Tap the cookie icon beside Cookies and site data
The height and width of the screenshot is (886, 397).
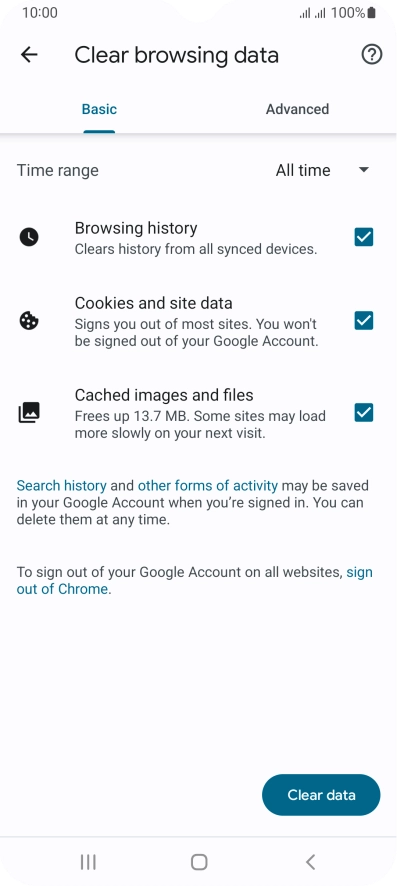(29, 321)
